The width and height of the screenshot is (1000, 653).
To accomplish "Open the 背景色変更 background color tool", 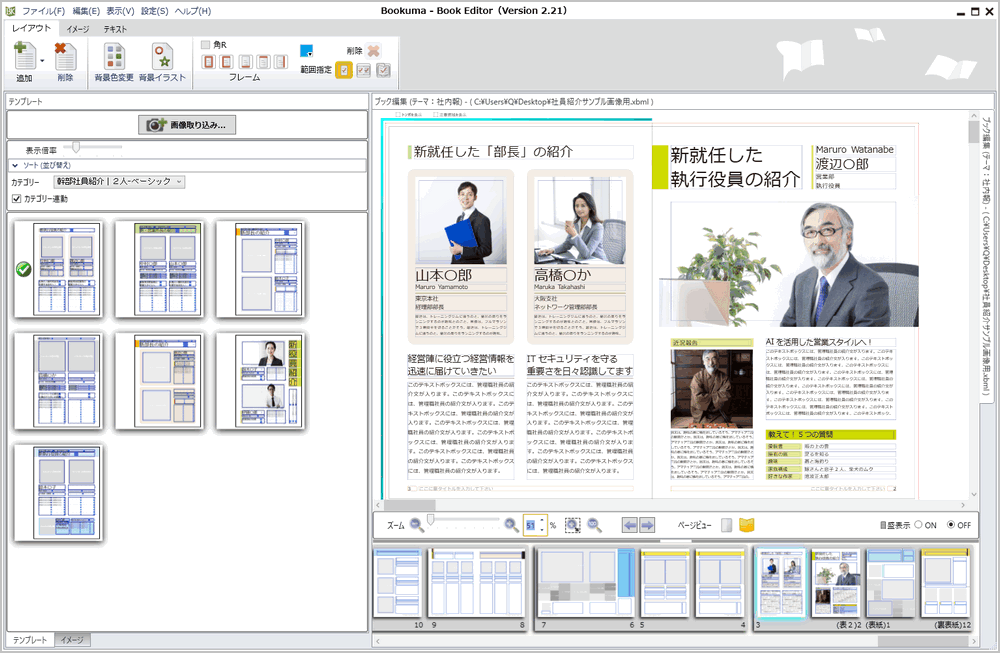I will pos(114,57).
